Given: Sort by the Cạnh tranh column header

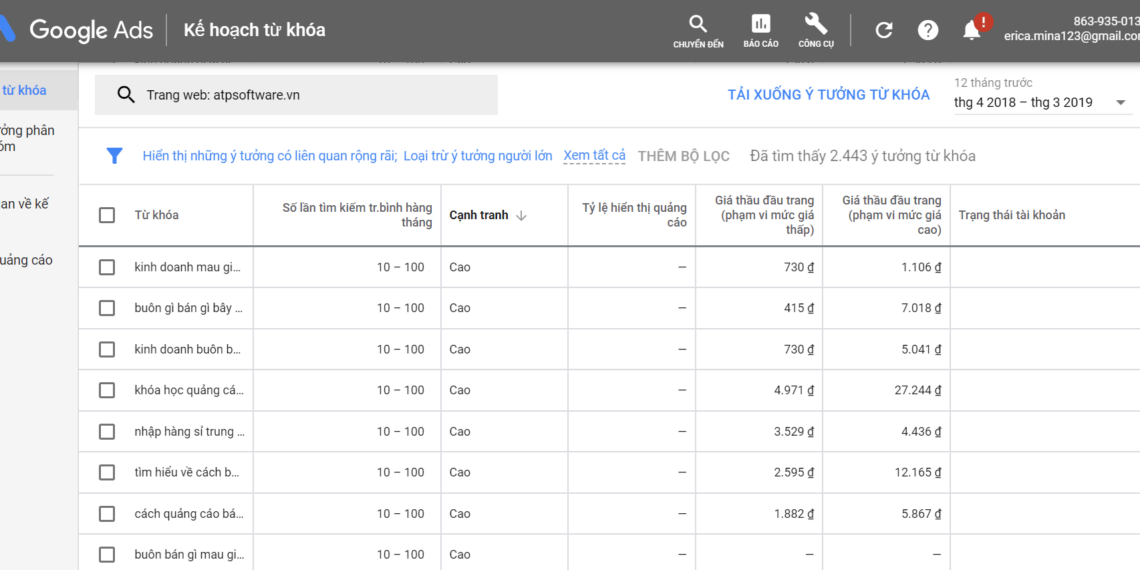Looking at the screenshot, I should 478,215.
